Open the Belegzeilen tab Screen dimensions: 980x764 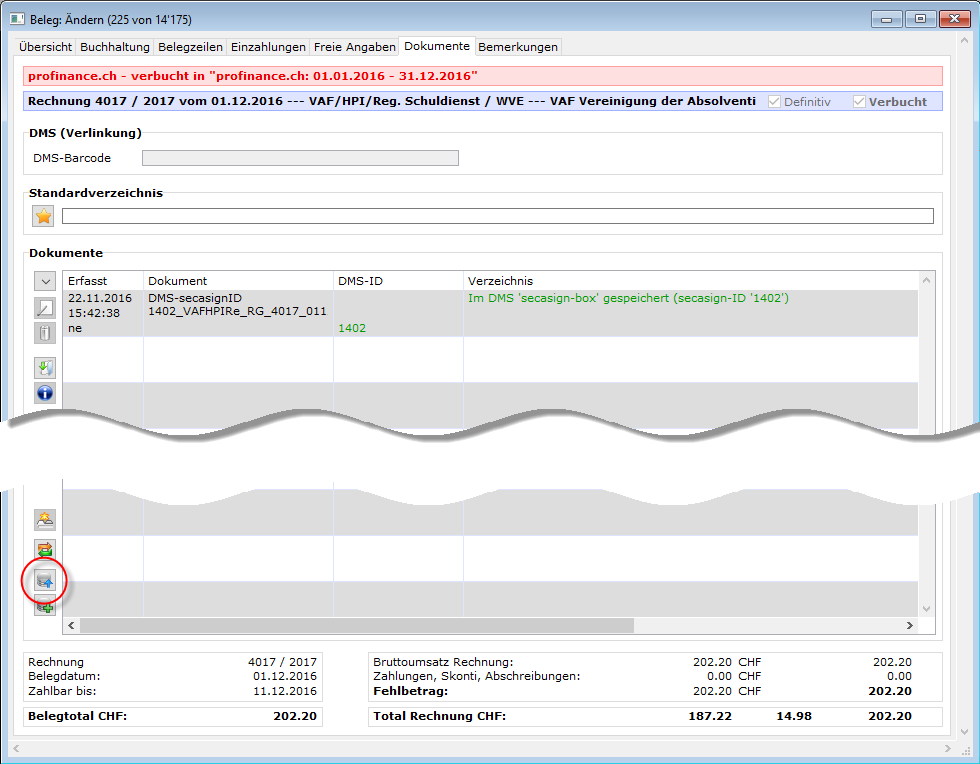pyautogui.click(x=190, y=47)
